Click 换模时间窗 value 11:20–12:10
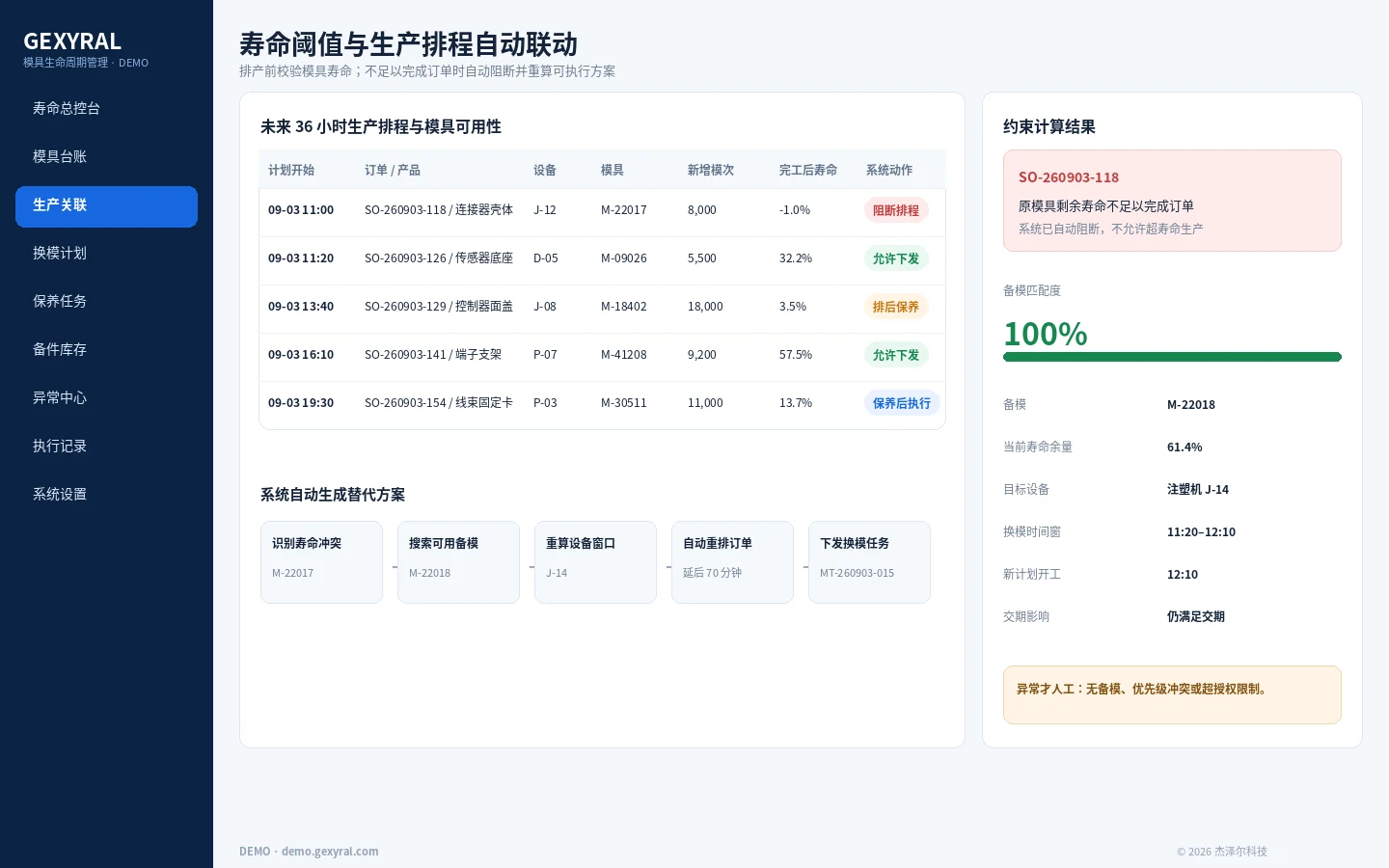Screen dimensions: 1389x868 point(1201,532)
